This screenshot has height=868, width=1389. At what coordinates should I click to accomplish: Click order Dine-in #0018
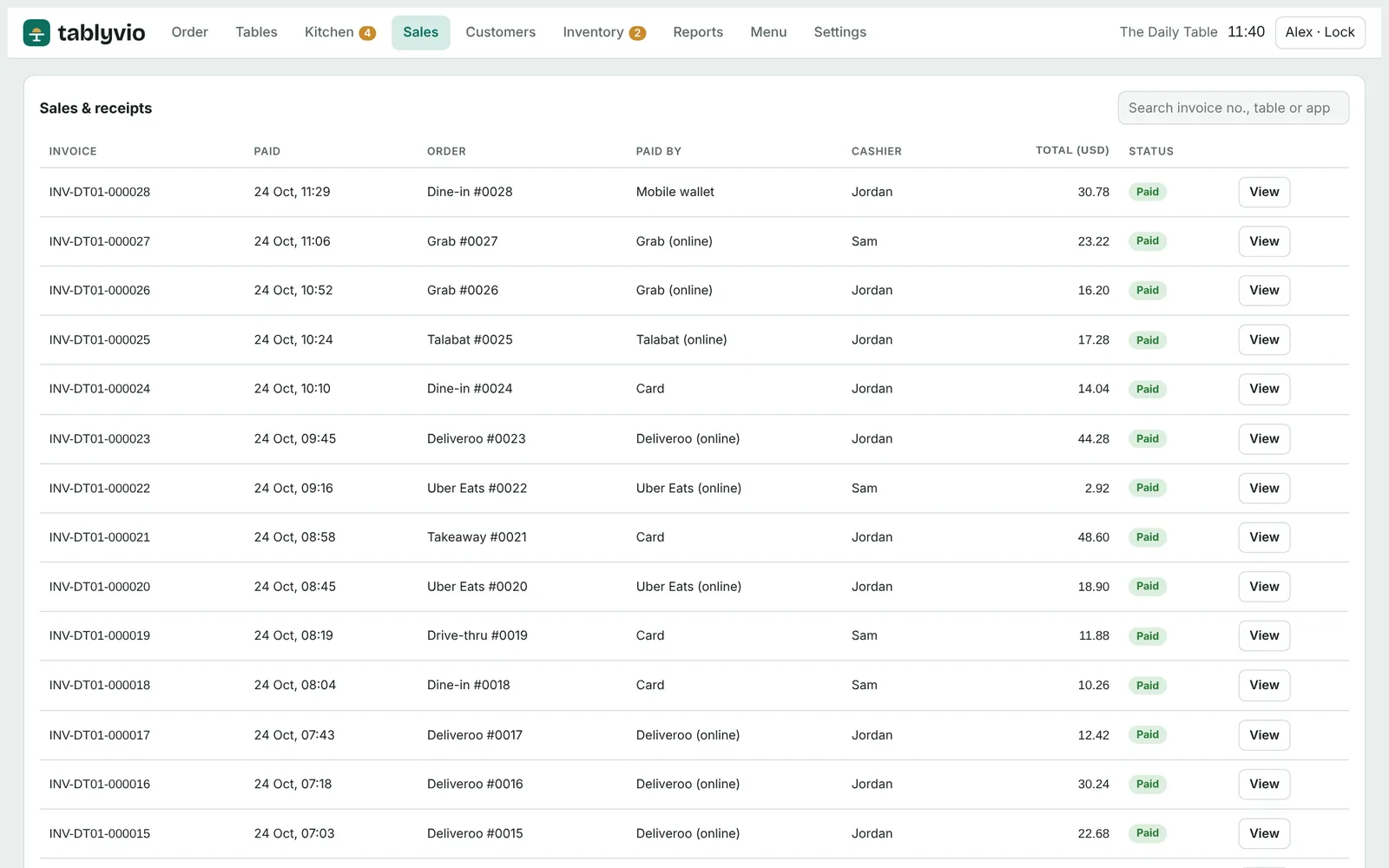coord(469,685)
